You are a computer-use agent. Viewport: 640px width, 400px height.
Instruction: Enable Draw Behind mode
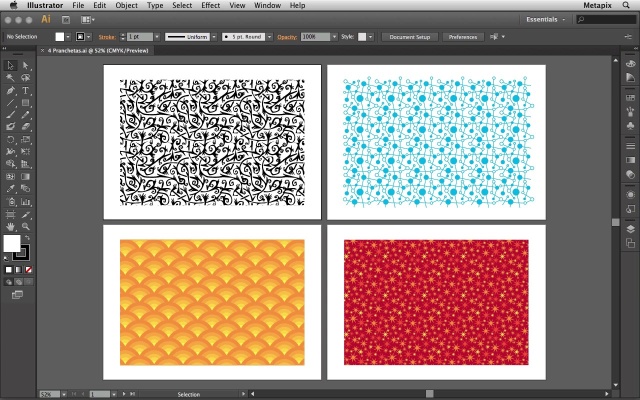coord(18,282)
